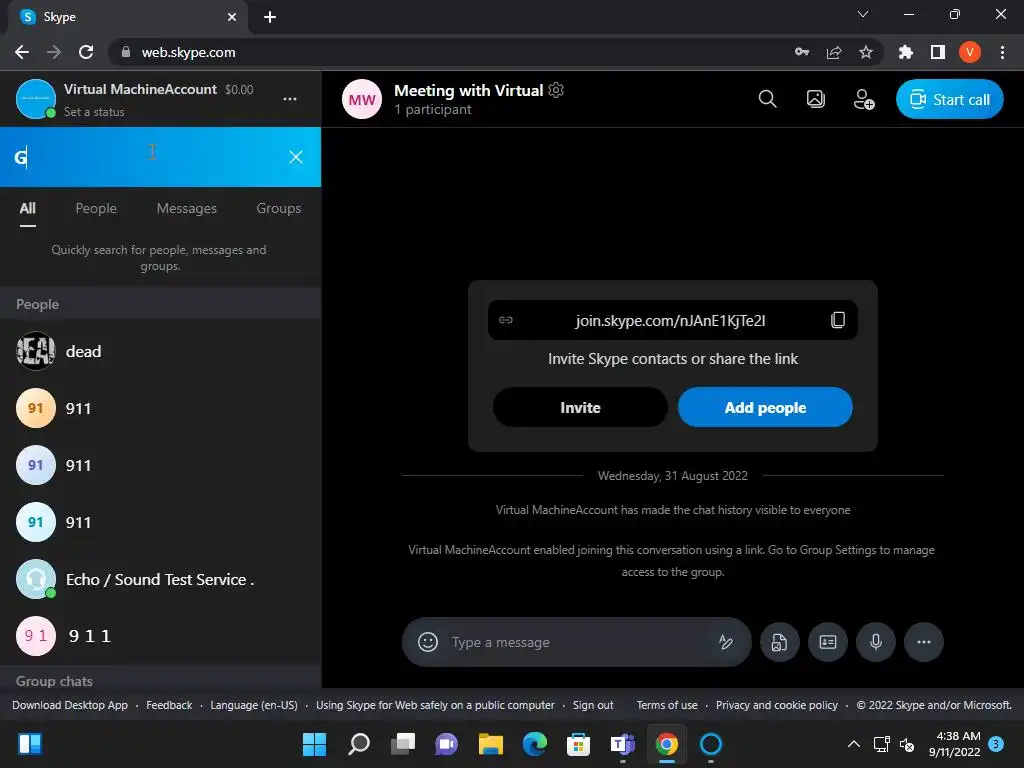This screenshot has width=1024, height=768.
Task: Click the Start call button
Action: point(950,99)
